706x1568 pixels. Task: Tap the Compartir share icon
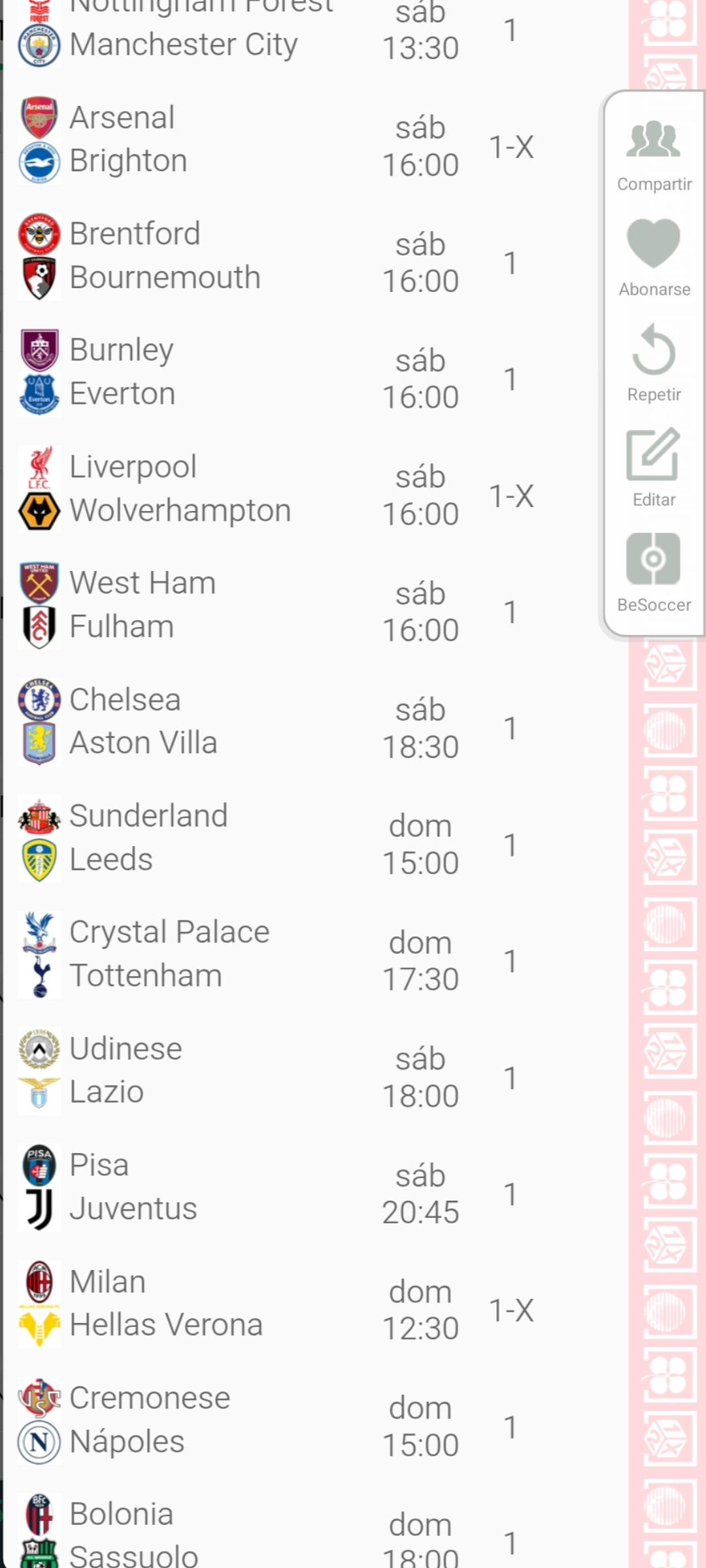[x=653, y=139]
